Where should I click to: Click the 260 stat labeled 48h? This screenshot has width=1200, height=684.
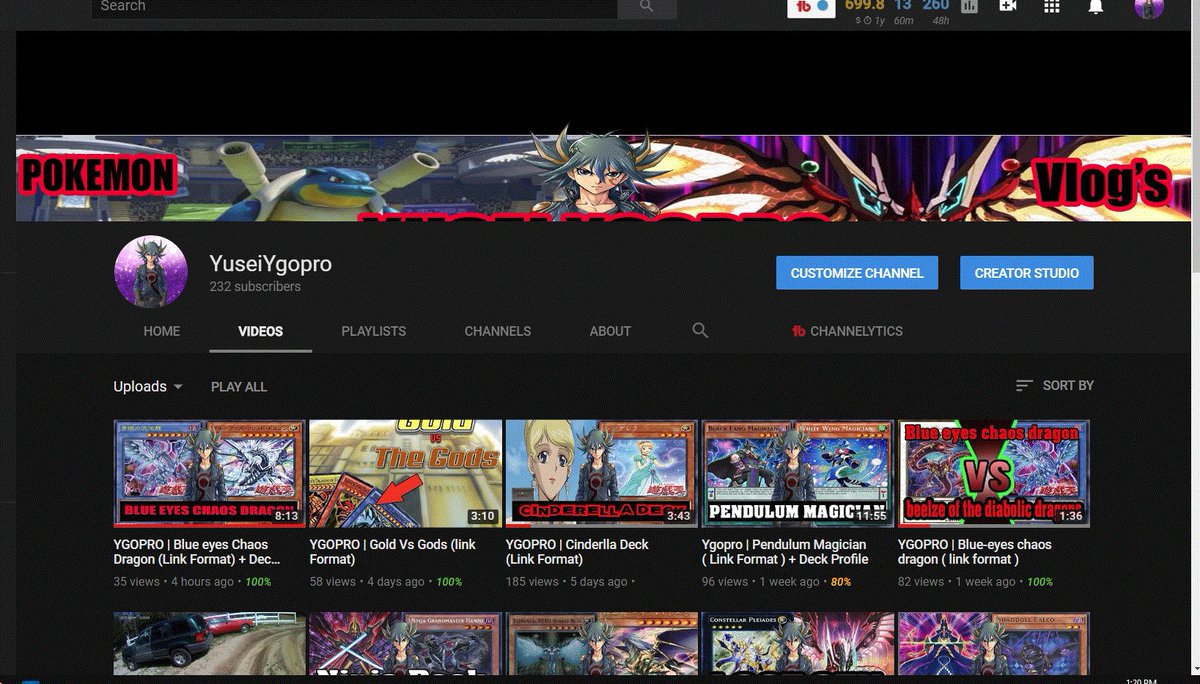936,5
